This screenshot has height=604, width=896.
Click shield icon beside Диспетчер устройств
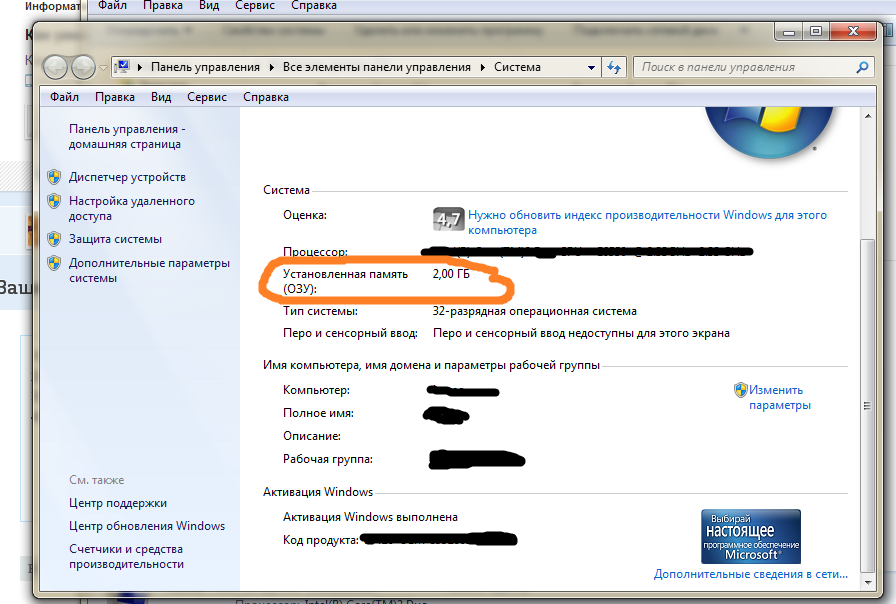tap(54, 177)
